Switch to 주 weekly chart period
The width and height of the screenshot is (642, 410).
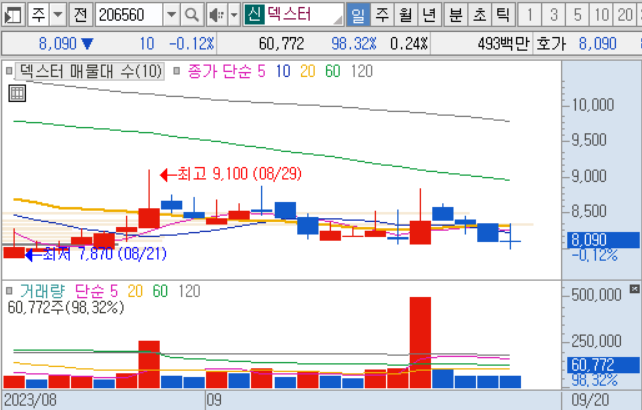[382, 15]
